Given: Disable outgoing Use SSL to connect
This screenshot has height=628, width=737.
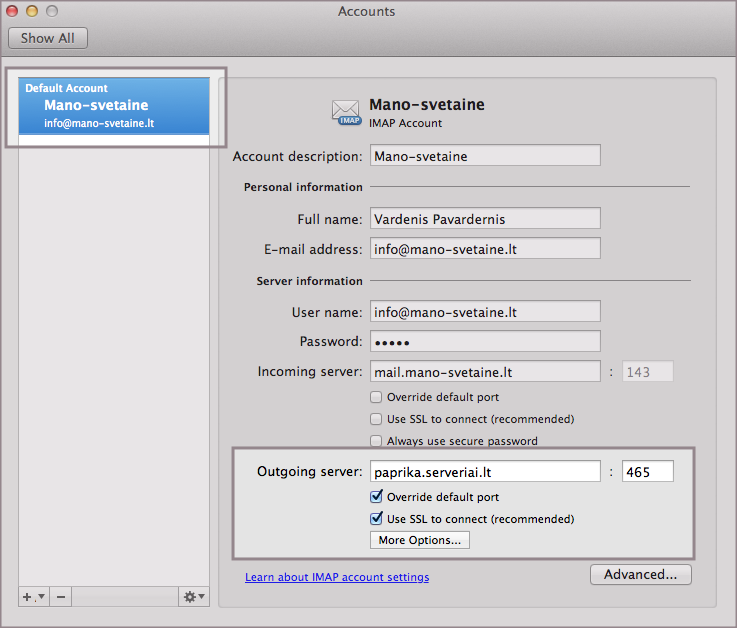Looking at the screenshot, I should click(376, 519).
